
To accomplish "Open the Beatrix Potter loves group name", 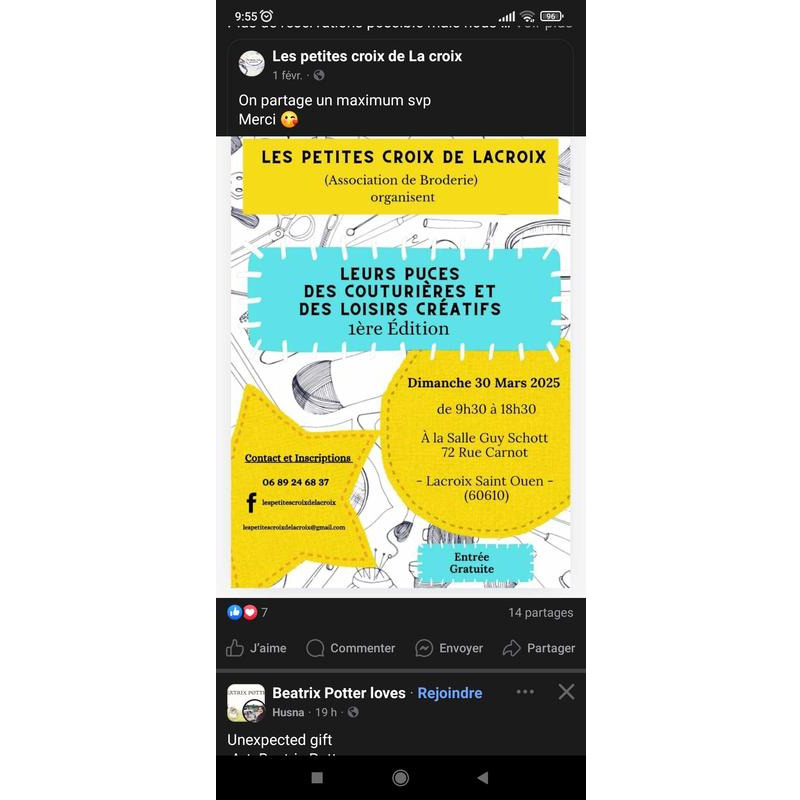I will click(x=339, y=693).
